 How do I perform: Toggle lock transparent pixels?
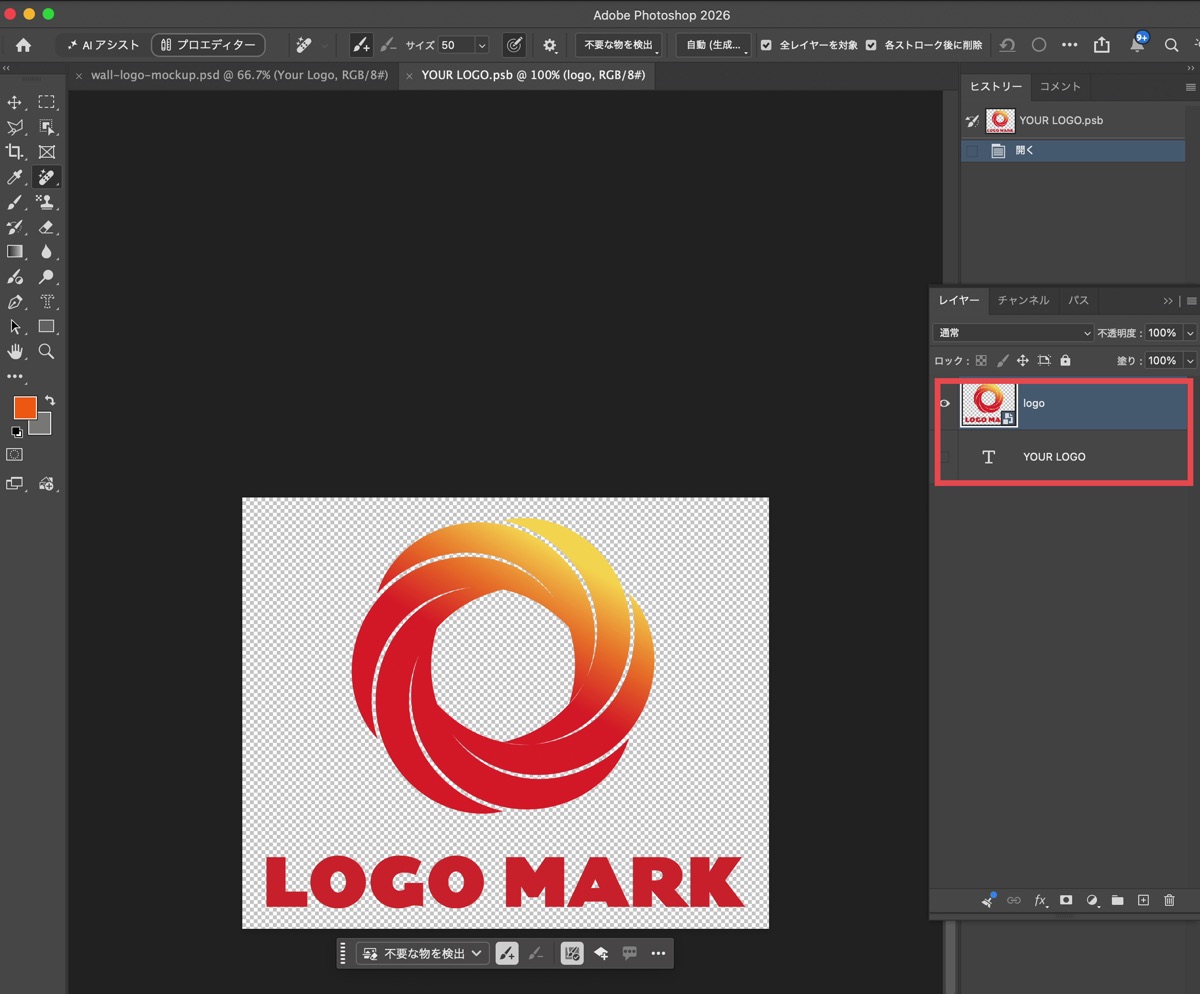tap(981, 360)
